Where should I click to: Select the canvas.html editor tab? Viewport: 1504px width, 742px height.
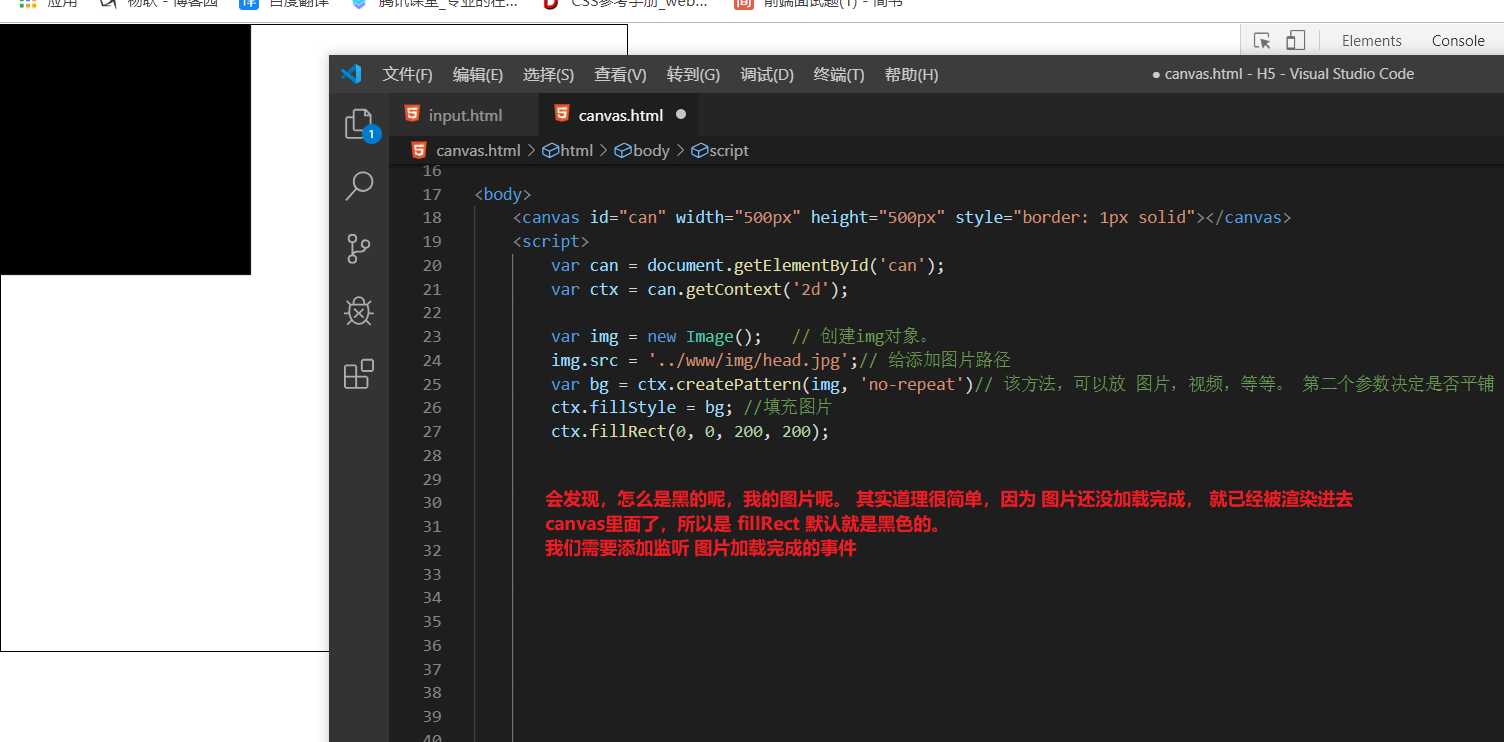tap(619, 115)
